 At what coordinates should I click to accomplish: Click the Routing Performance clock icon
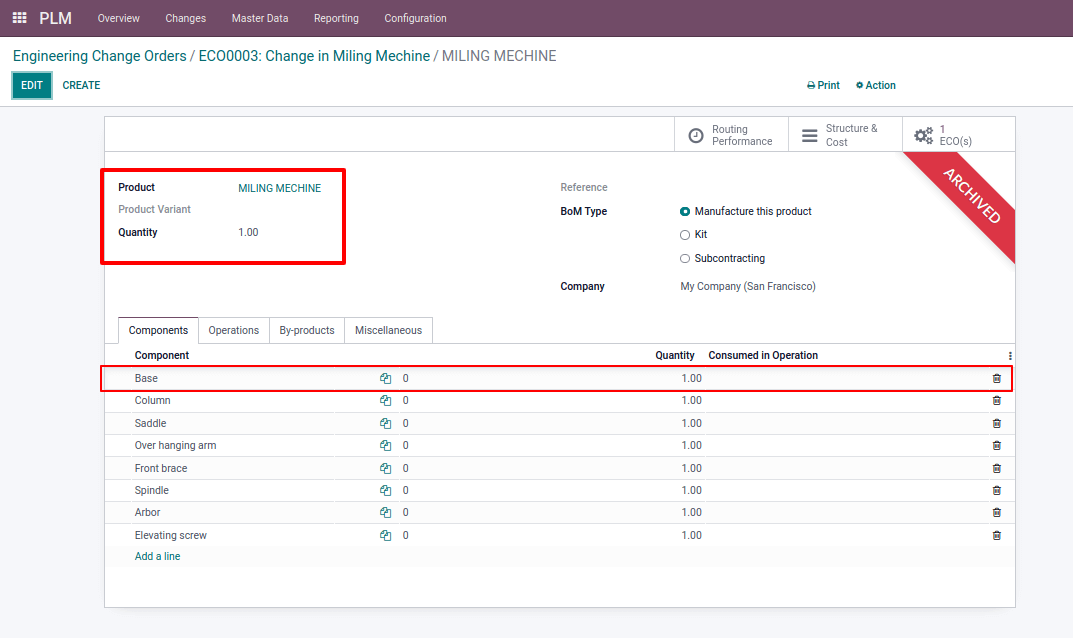(x=695, y=136)
